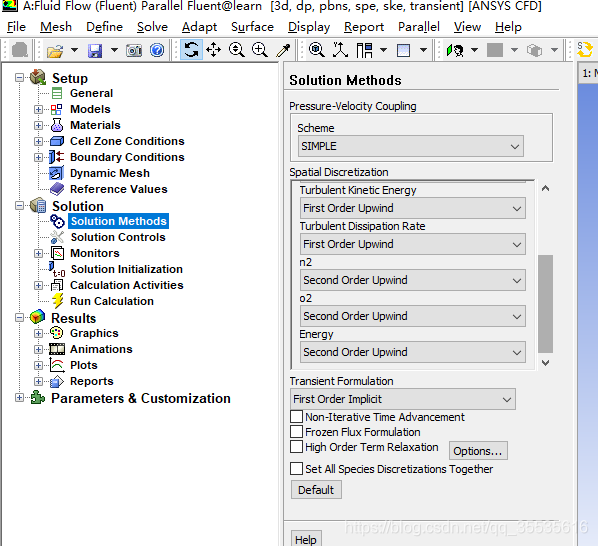Click scroll down arrow of discretization list
The image size is (598, 546).
pyautogui.click(x=545, y=363)
